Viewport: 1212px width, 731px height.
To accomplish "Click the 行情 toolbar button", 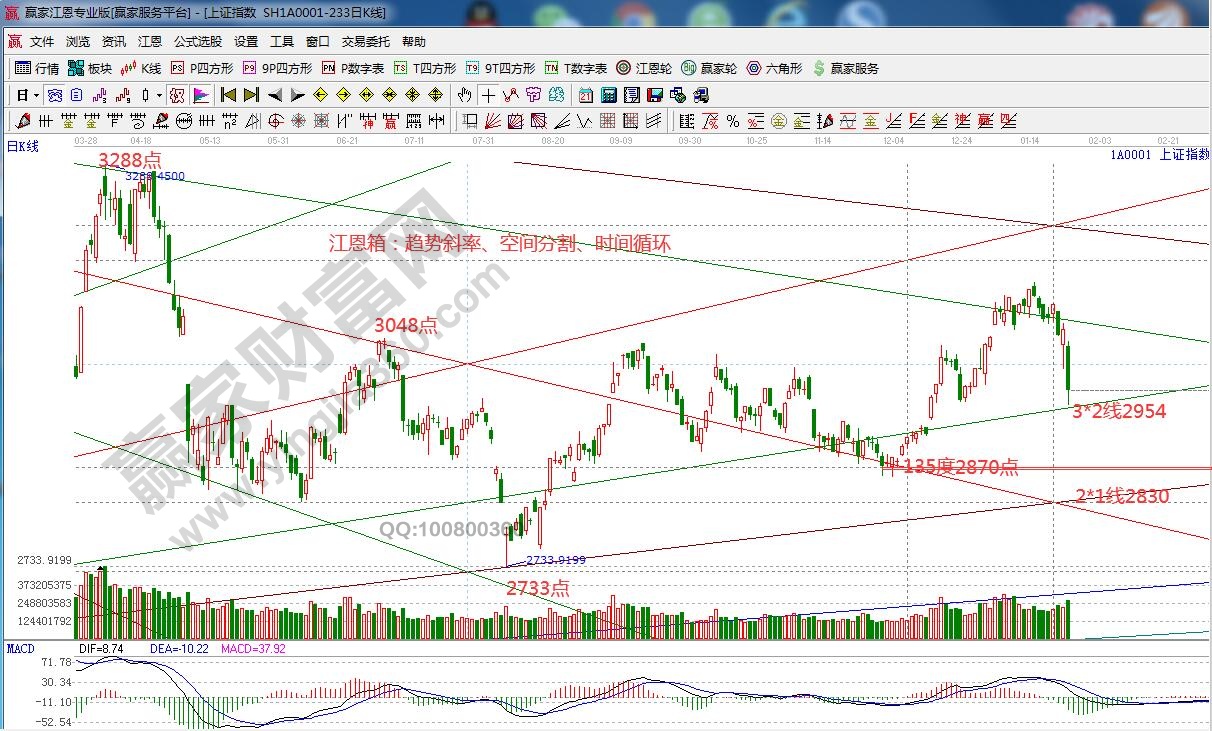I will coord(37,68).
